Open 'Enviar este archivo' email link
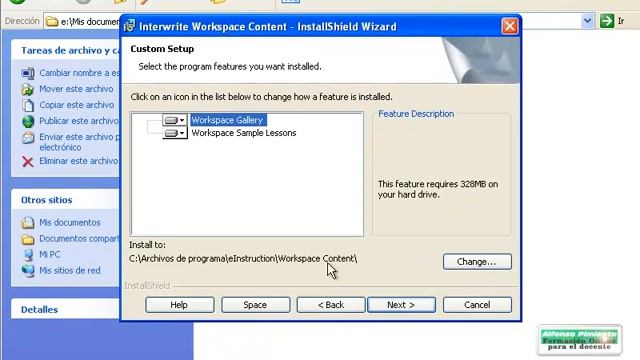The height and width of the screenshot is (360, 640). (x=80, y=142)
